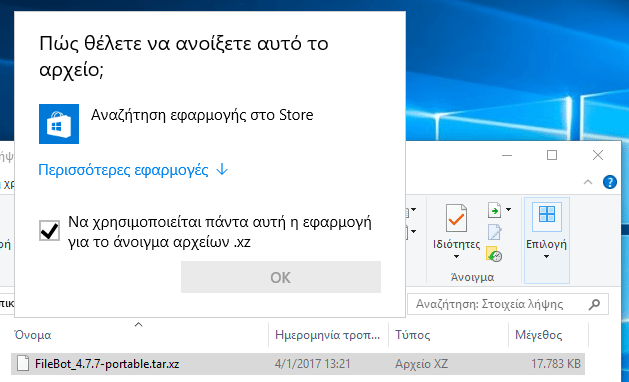
Task: Click the green arrow open-file icon
Action: tap(495, 210)
